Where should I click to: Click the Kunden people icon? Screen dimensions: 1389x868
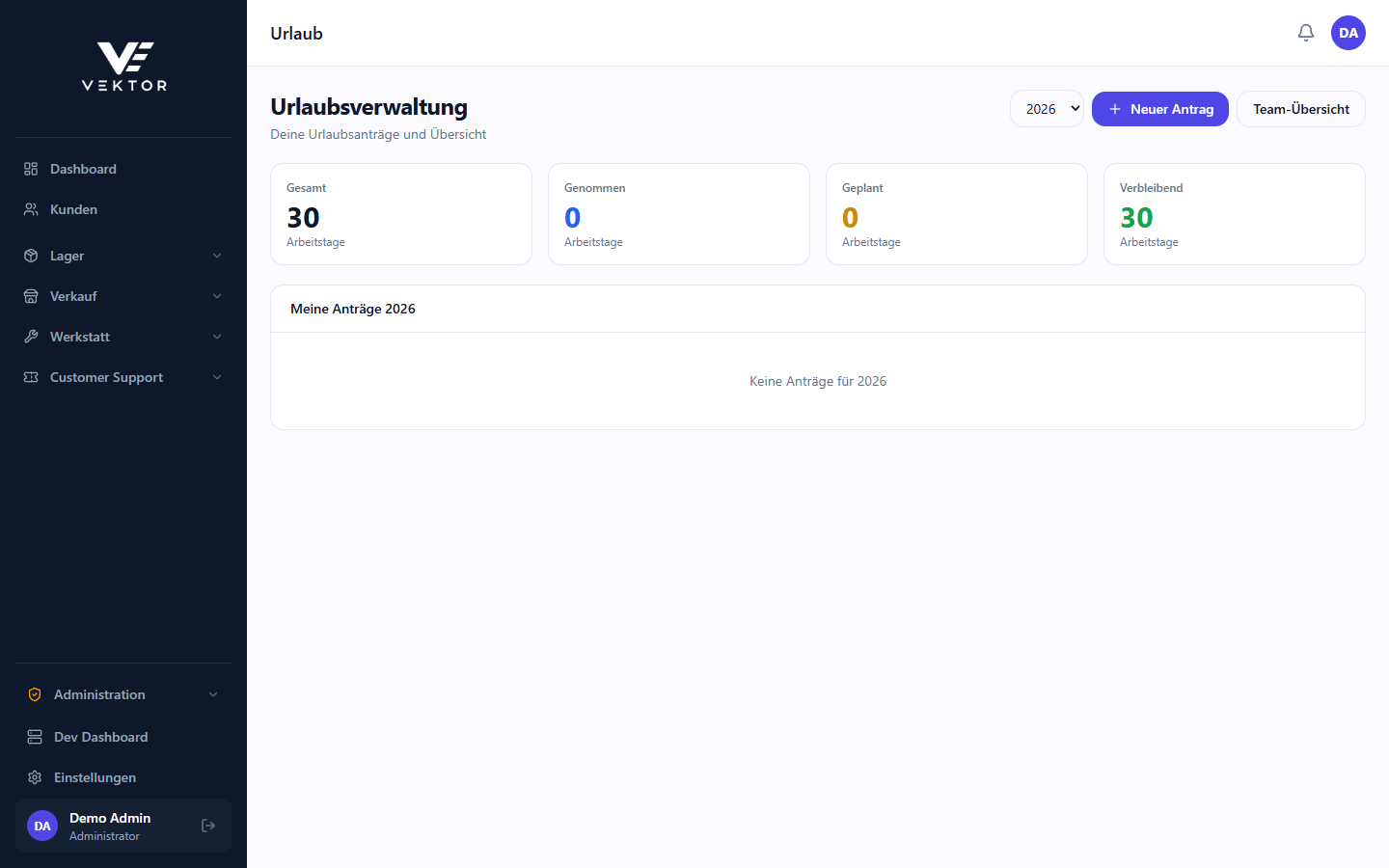coord(31,209)
